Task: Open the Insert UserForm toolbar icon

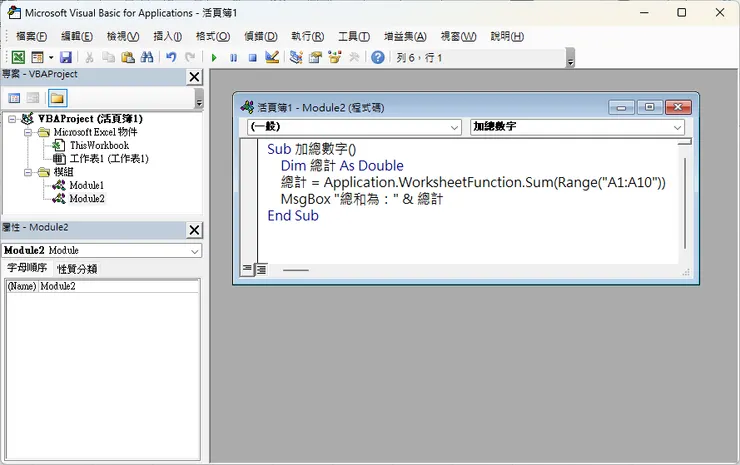Action: click(37, 58)
